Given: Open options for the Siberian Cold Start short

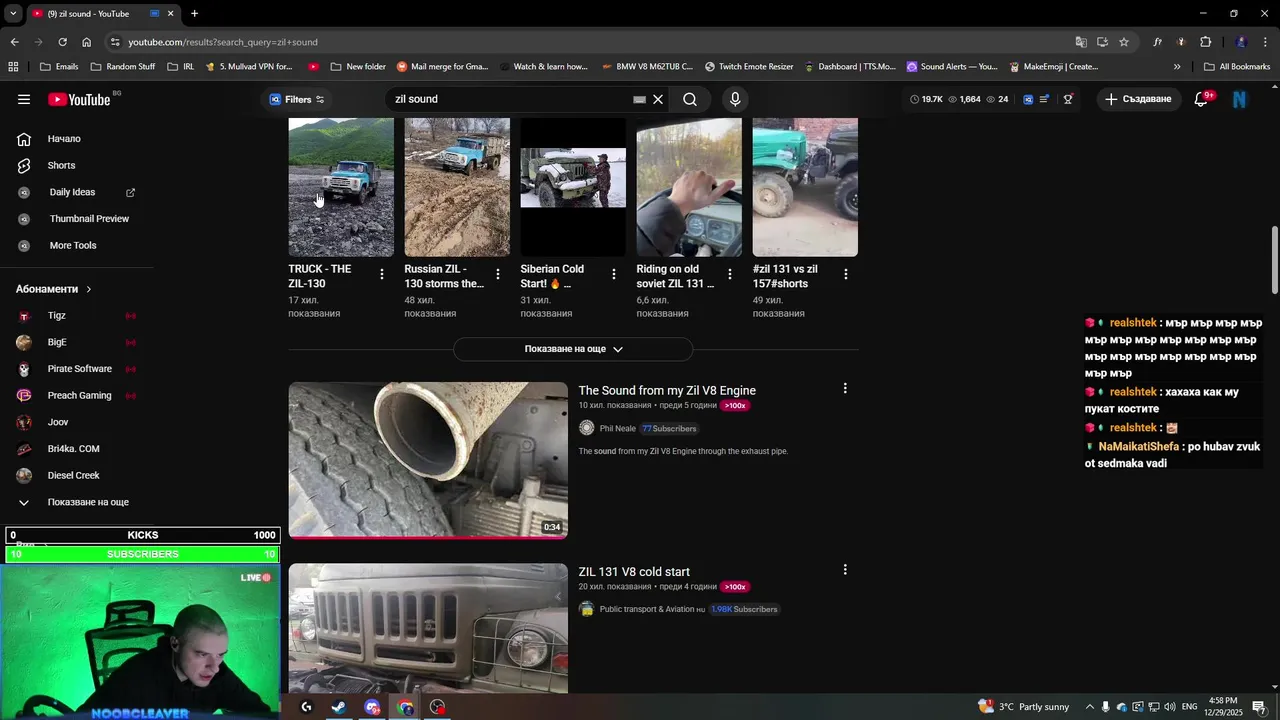Looking at the screenshot, I should coord(614,274).
